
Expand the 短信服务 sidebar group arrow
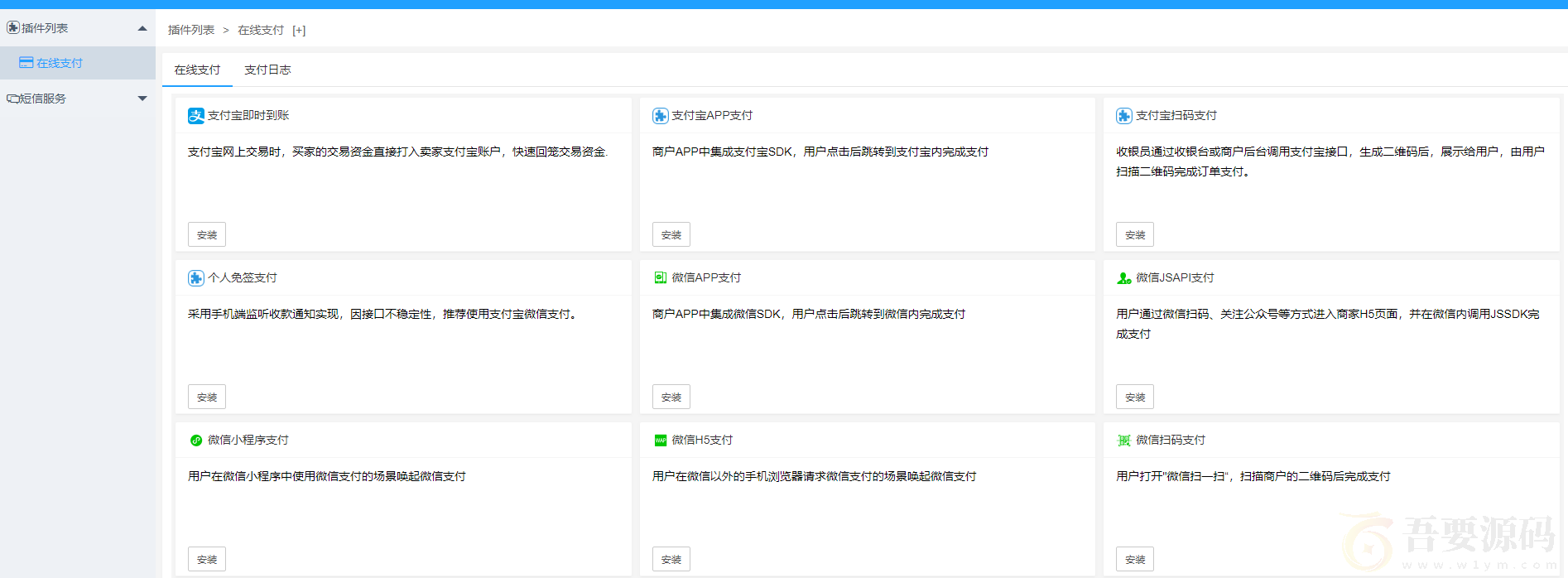tap(142, 99)
